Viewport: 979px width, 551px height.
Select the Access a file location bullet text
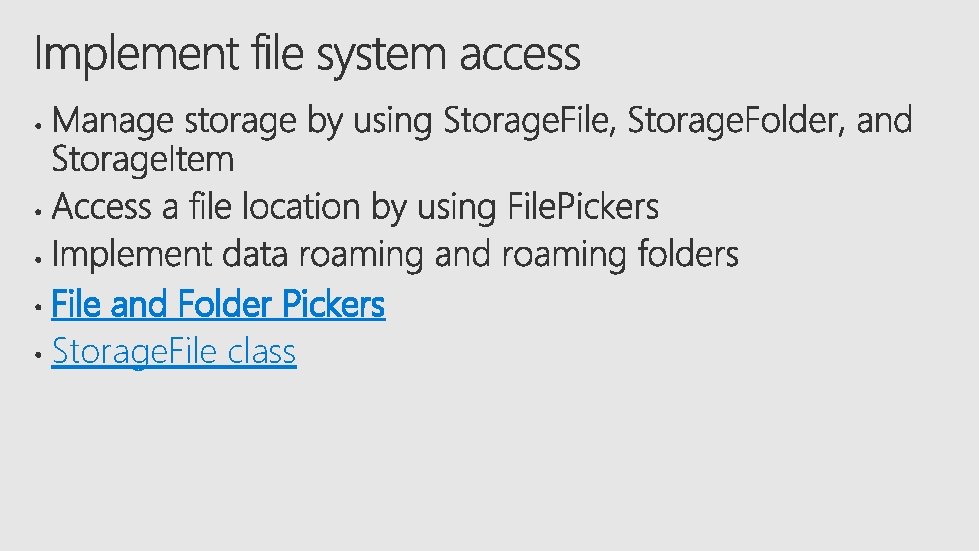click(355, 207)
